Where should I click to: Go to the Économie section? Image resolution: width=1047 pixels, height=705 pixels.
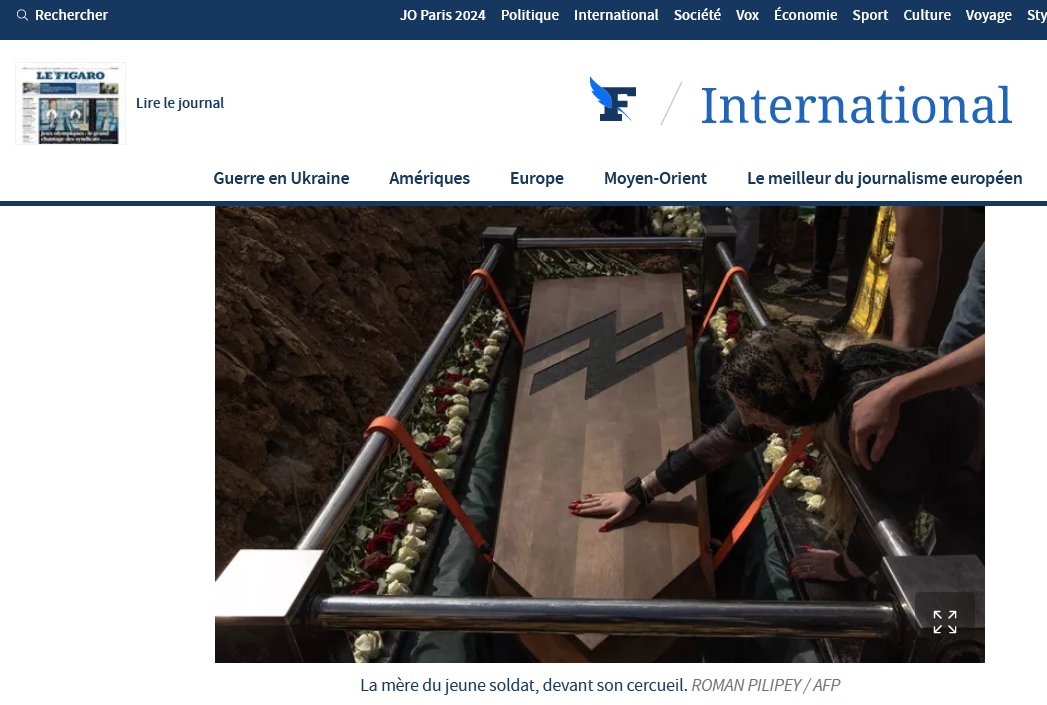pyautogui.click(x=805, y=15)
